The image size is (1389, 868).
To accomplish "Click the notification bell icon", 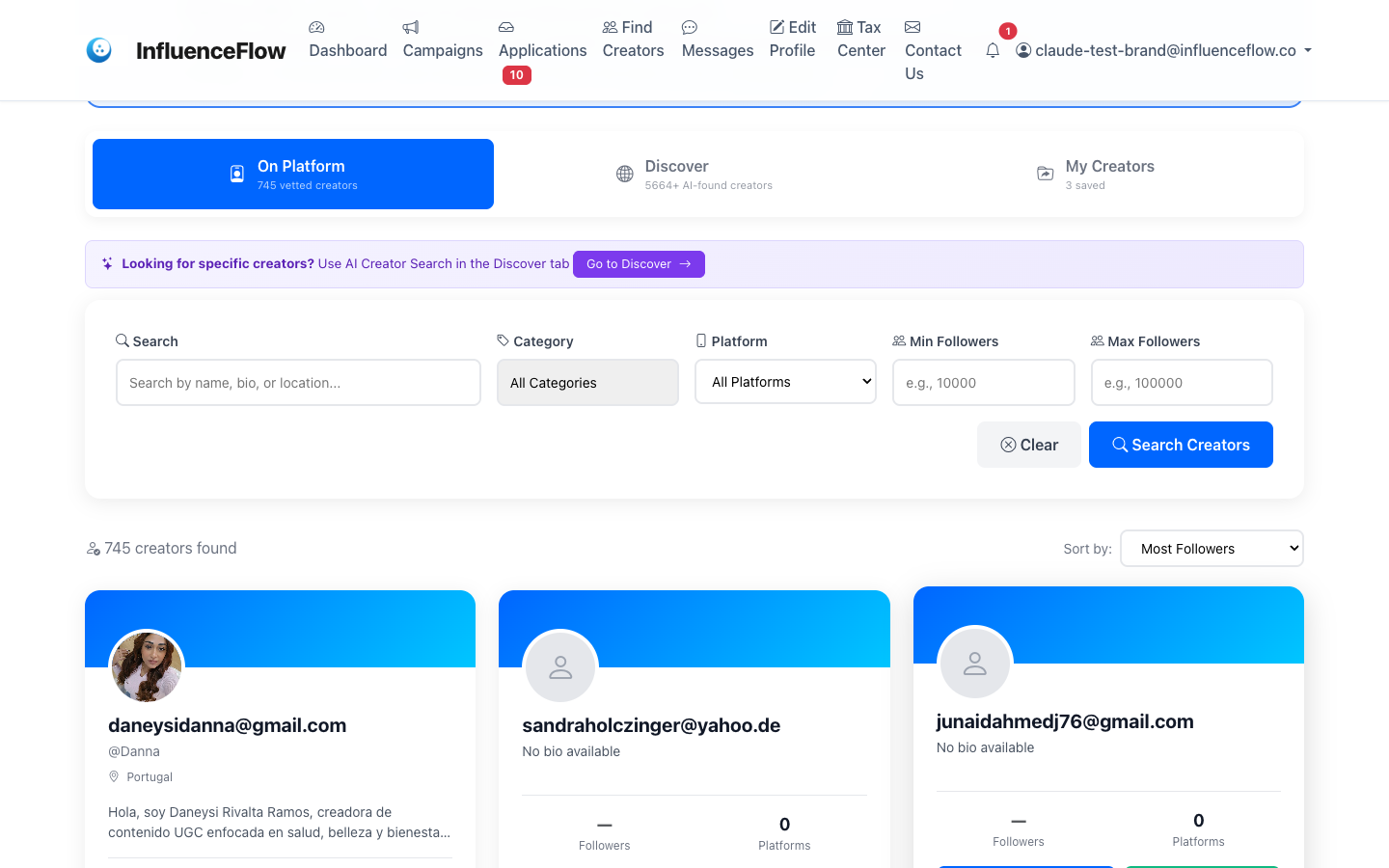I will pos(993,50).
